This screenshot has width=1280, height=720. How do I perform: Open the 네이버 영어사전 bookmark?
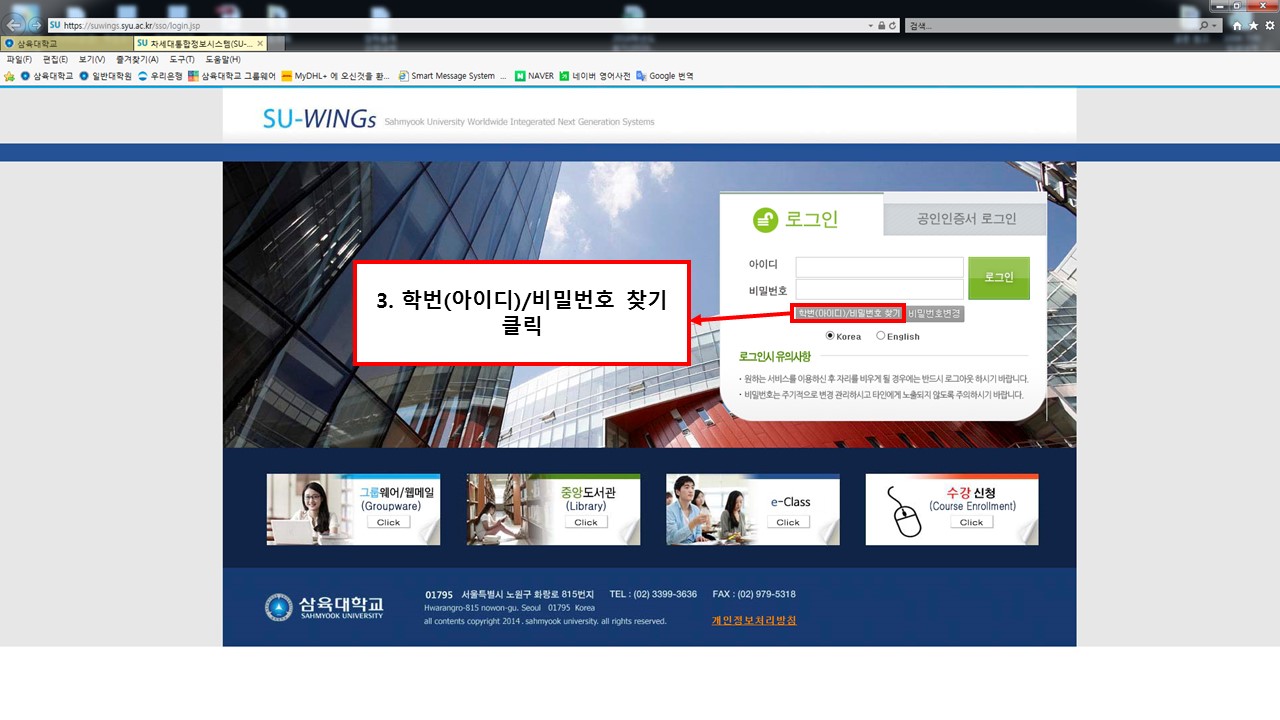pyautogui.click(x=595, y=76)
